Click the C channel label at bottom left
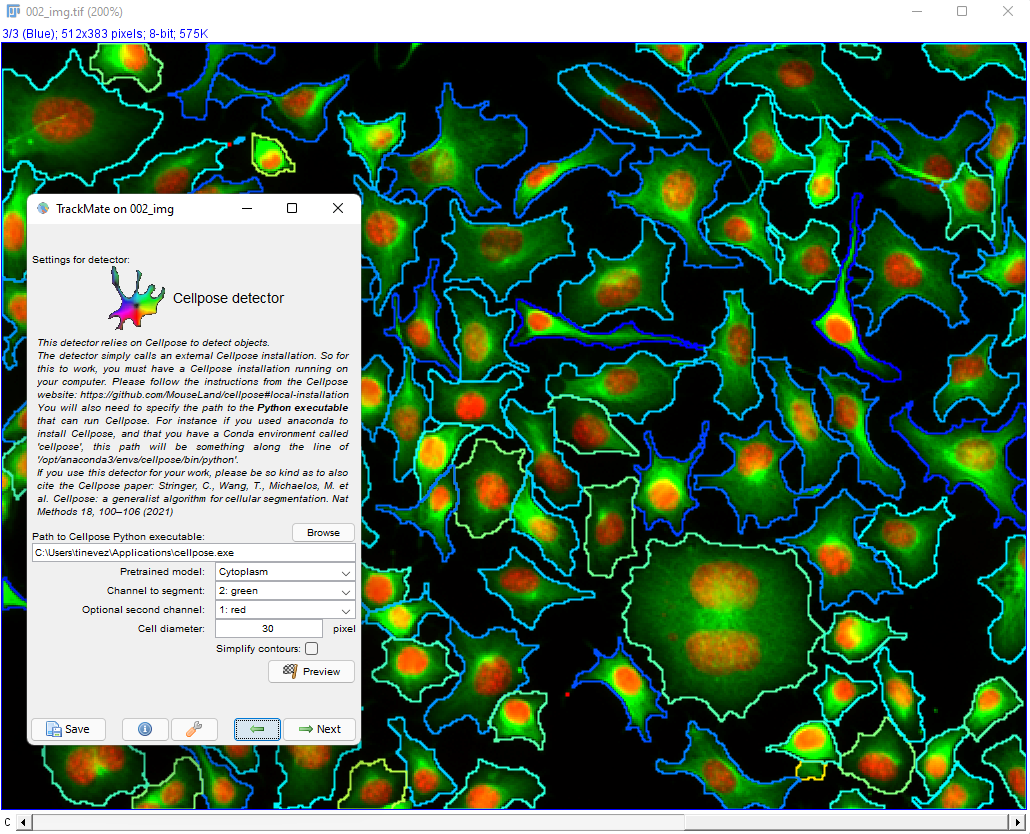Viewport: 1030px width, 834px height. [x=7, y=822]
